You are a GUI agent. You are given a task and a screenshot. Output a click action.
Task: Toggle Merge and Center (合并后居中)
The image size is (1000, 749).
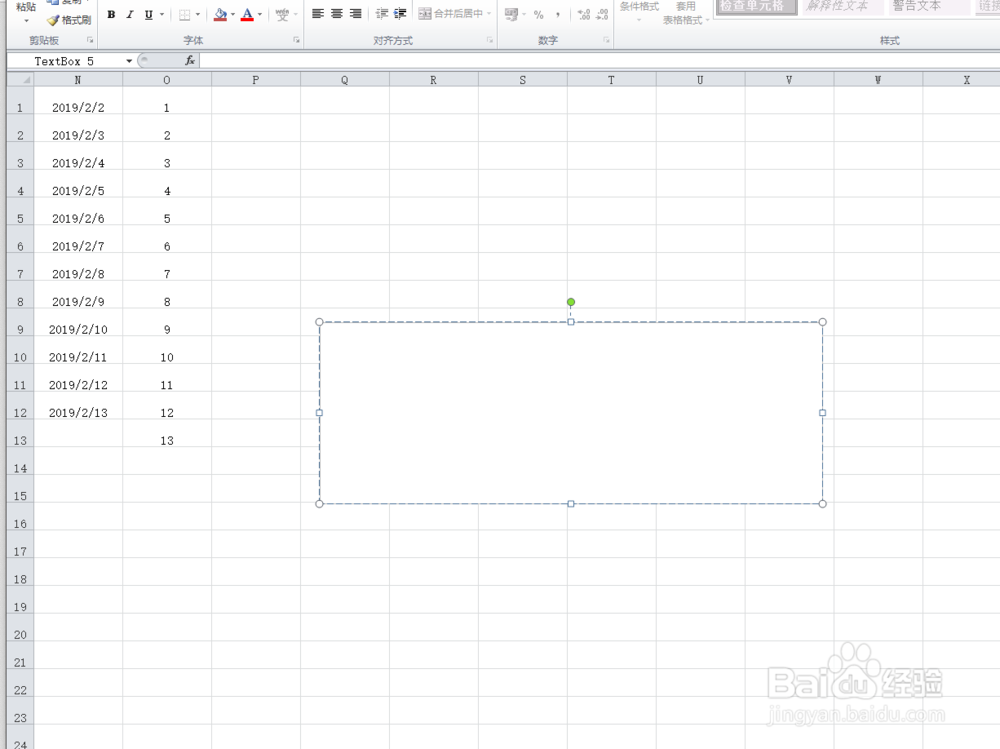coord(451,13)
